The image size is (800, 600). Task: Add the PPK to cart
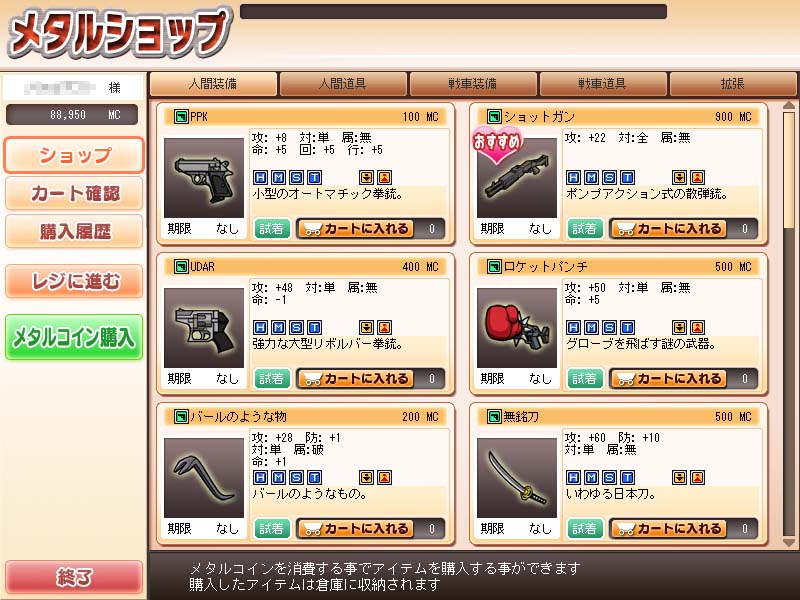pos(357,229)
